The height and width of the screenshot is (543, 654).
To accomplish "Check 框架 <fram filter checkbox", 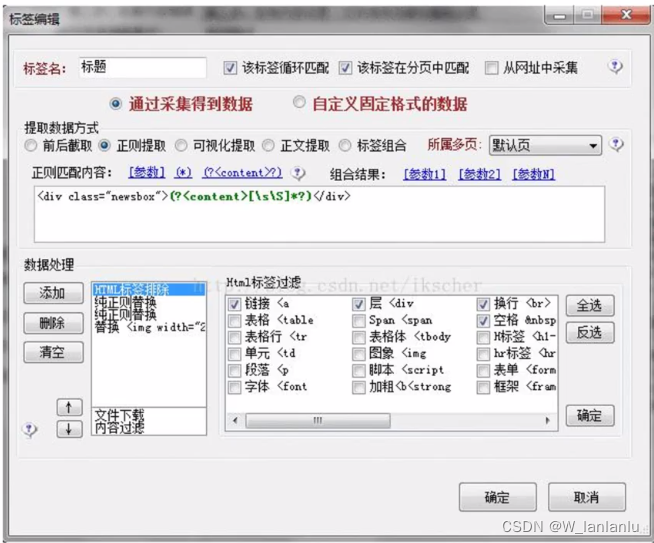I will pyautogui.click(x=483, y=387).
